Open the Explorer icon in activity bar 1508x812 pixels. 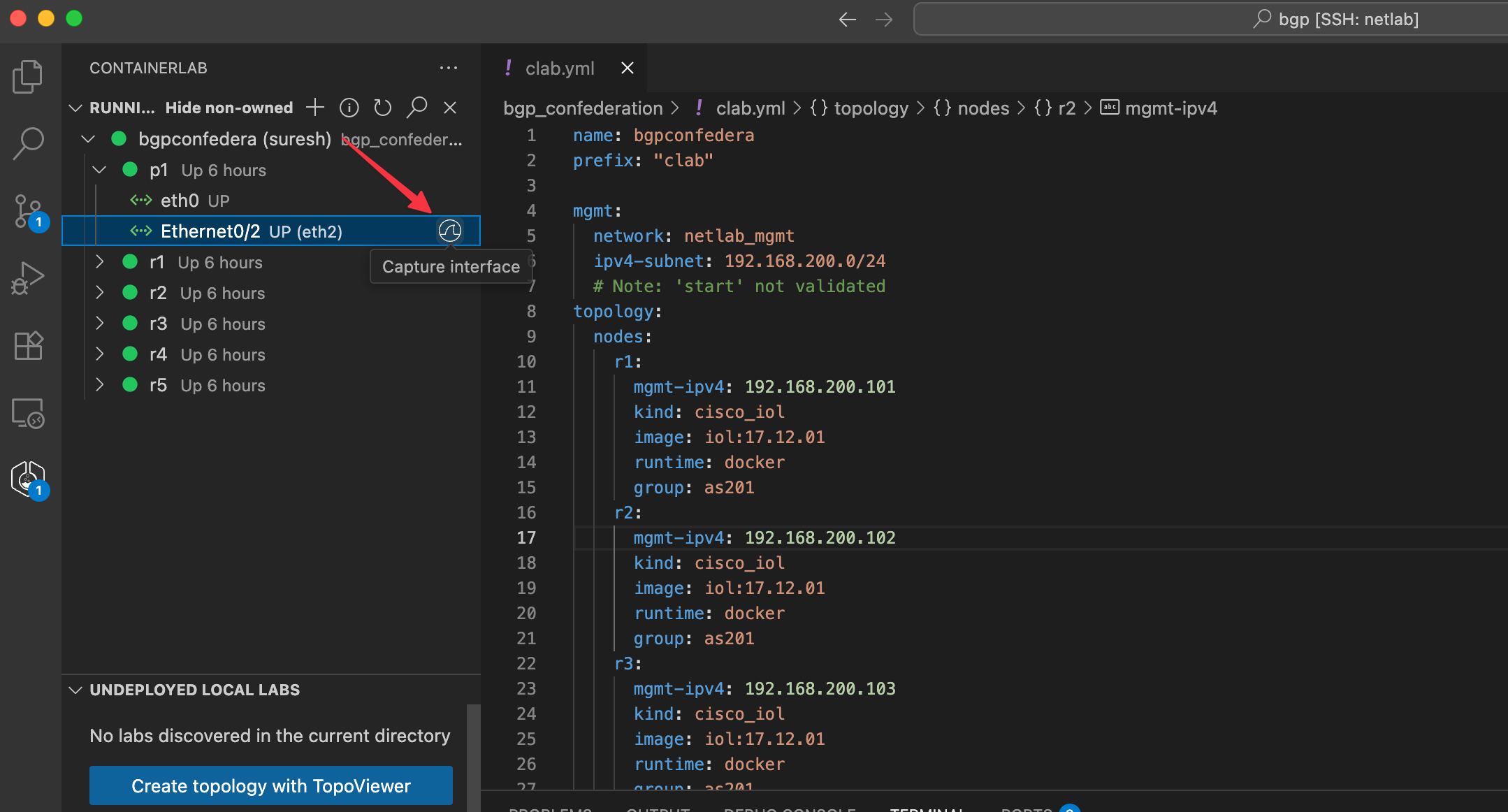(x=28, y=76)
